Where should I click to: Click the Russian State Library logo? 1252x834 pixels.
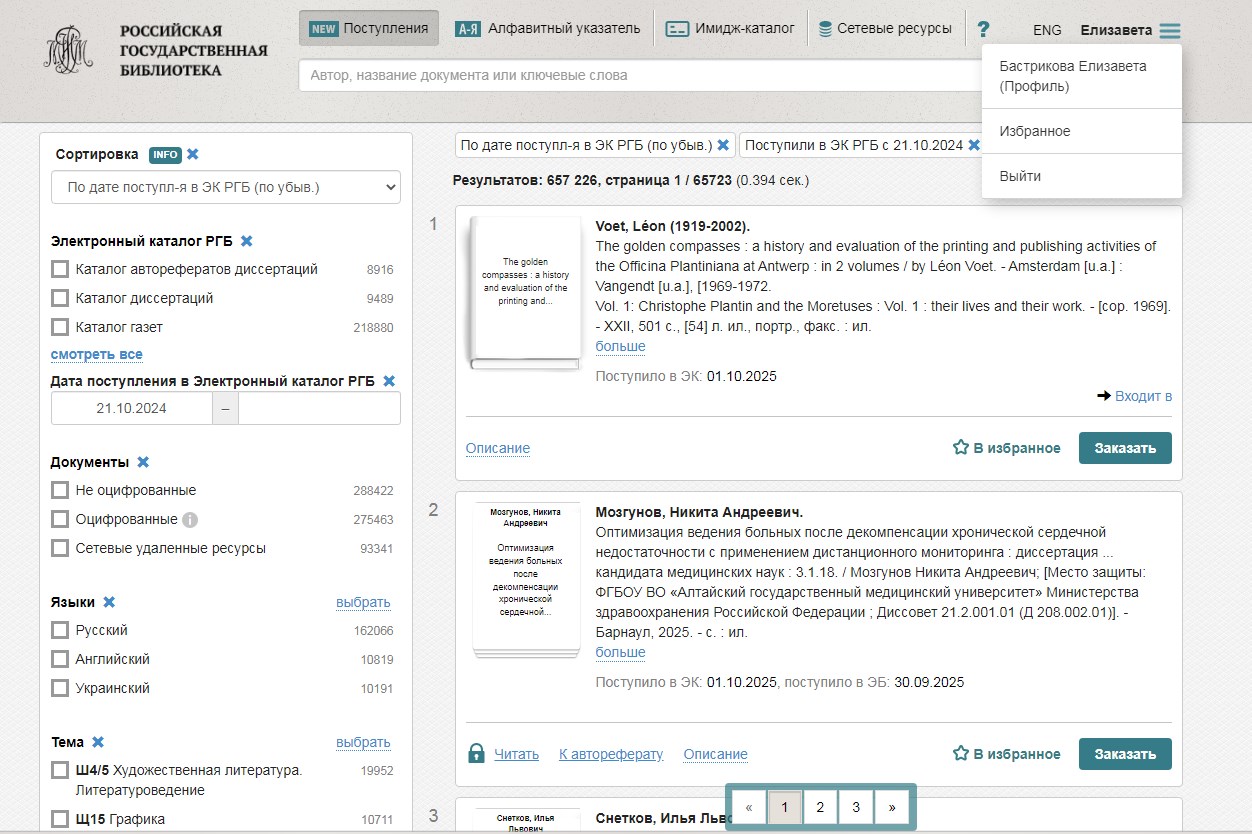pos(68,50)
